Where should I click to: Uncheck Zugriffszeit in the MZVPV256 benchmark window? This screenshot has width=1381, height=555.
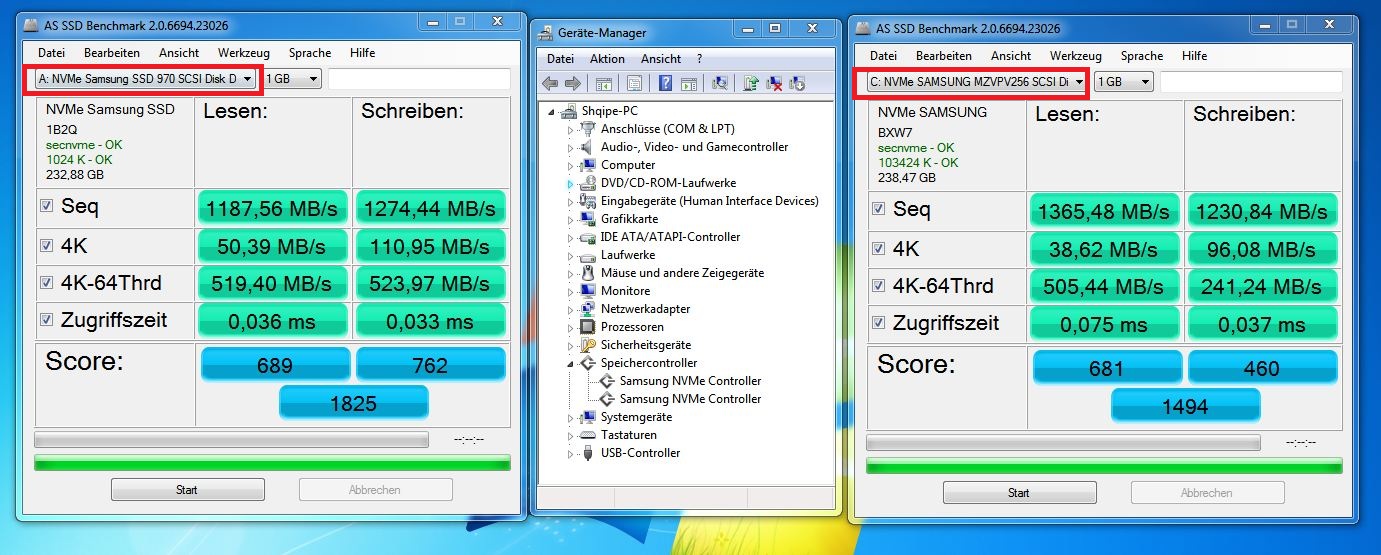coord(878,323)
